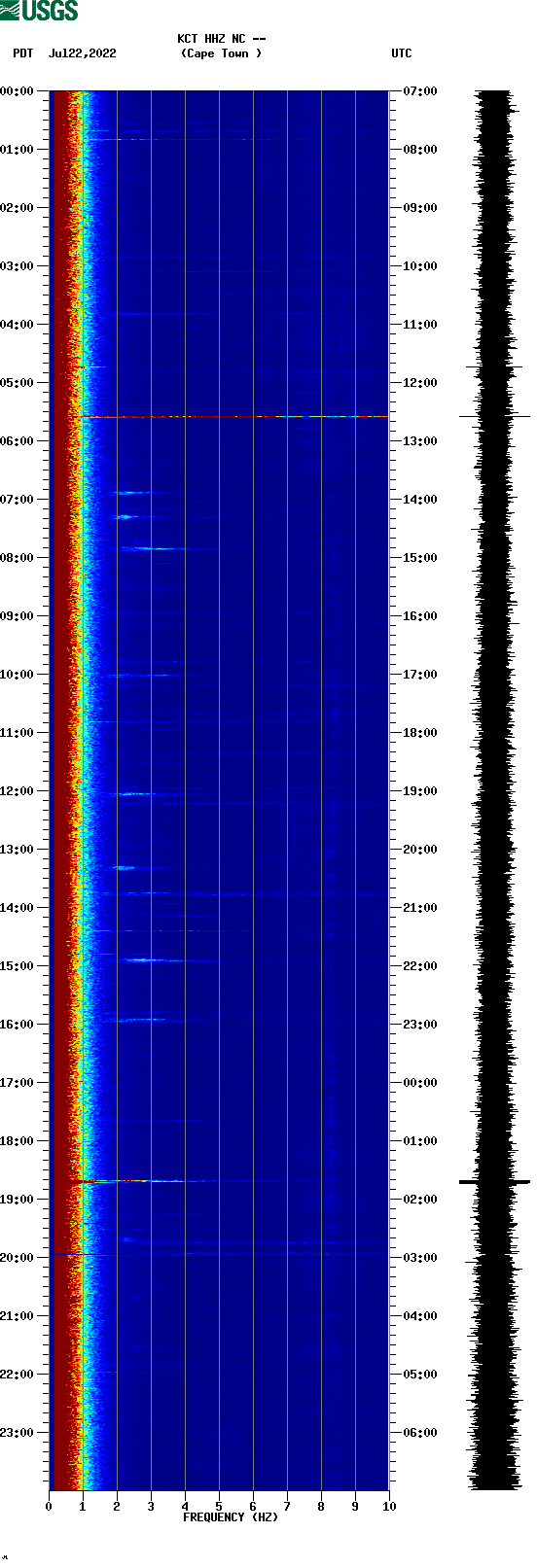Click the 08:00 UTC time tick label
Viewport: 537px width, 1568px height.
tap(420, 150)
